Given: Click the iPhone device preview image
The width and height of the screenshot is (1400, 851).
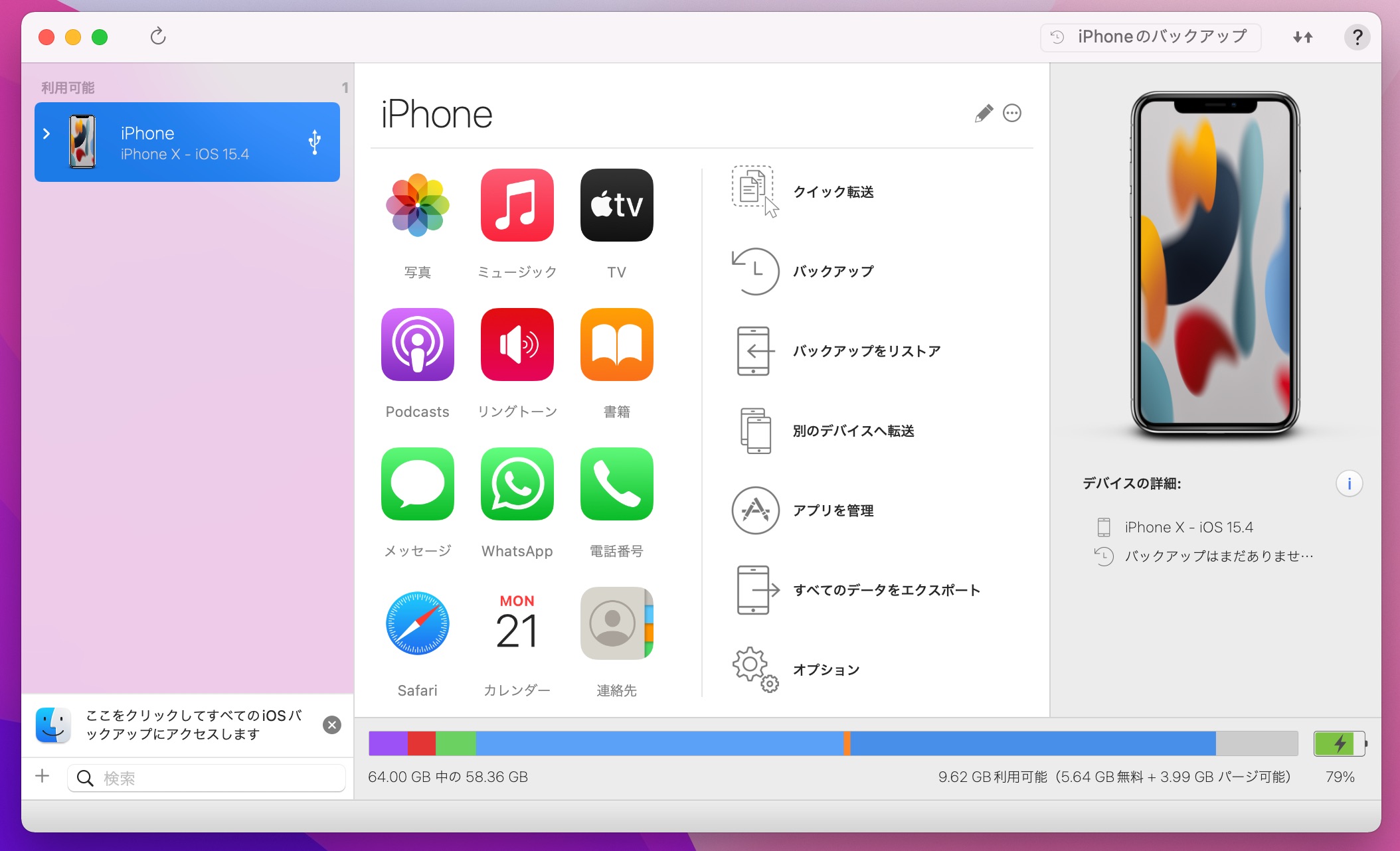Looking at the screenshot, I should (x=1215, y=264).
